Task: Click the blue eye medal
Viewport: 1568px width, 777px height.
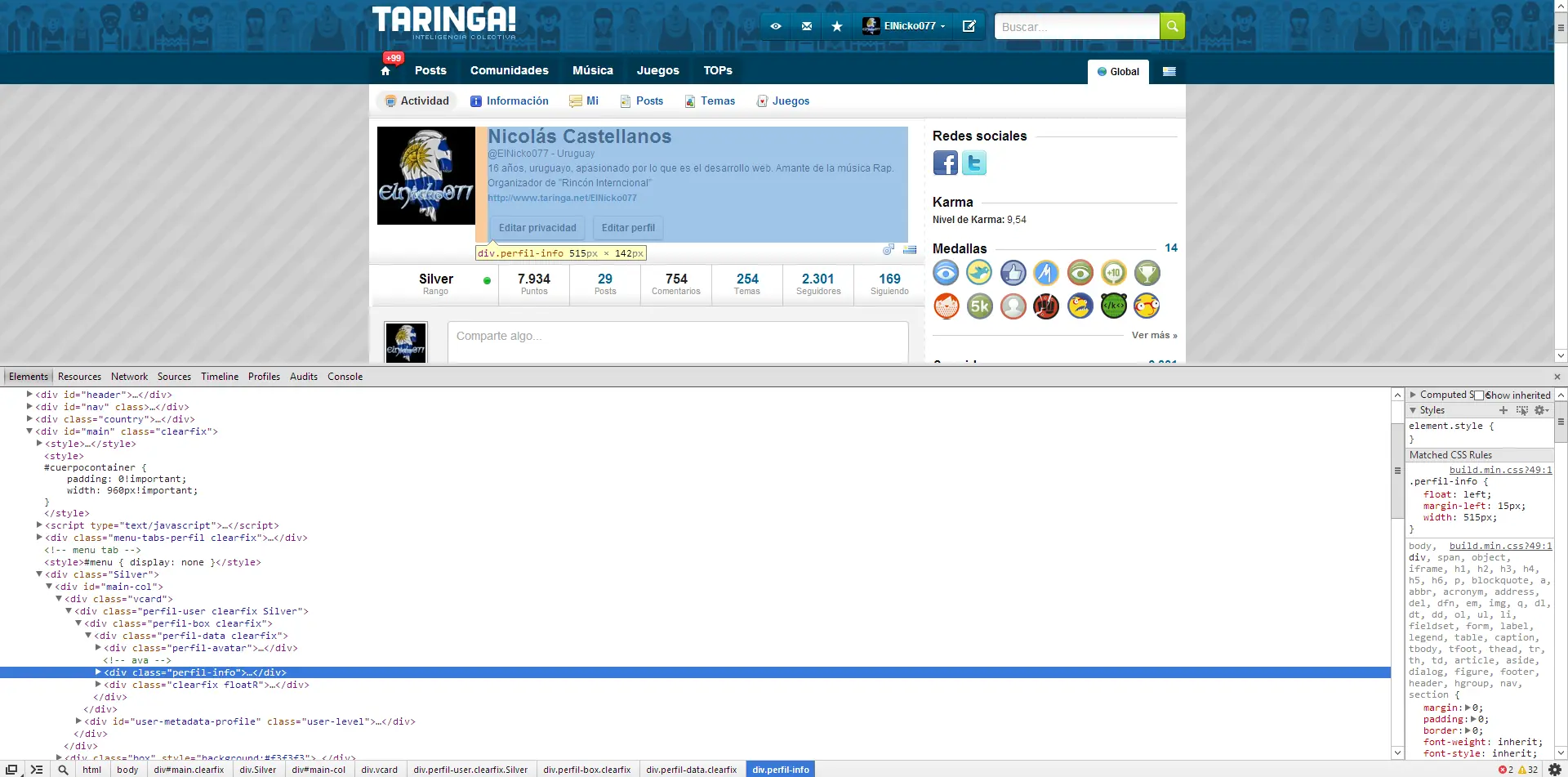Action: 946,273
